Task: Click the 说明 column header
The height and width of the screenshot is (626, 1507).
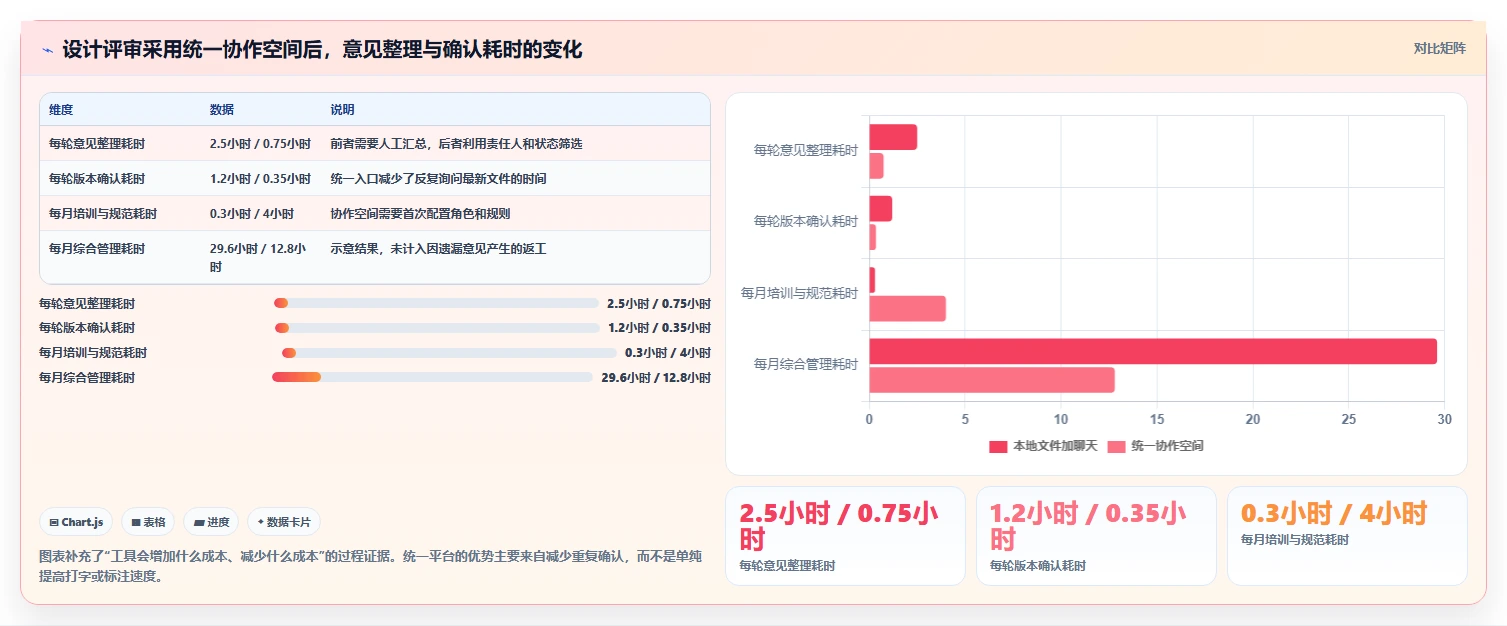Action: tap(343, 110)
